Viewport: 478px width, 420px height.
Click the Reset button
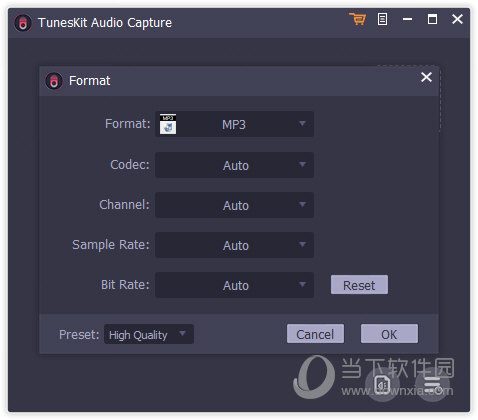point(359,285)
